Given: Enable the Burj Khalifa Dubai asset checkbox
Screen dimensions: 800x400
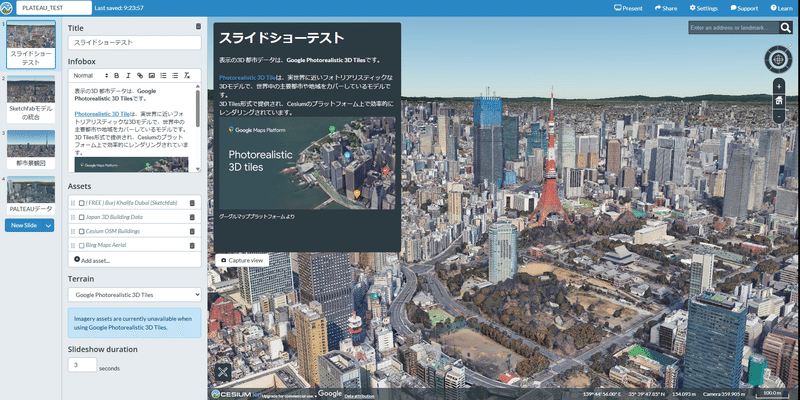Looking at the screenshot, I should coord(82,203).
